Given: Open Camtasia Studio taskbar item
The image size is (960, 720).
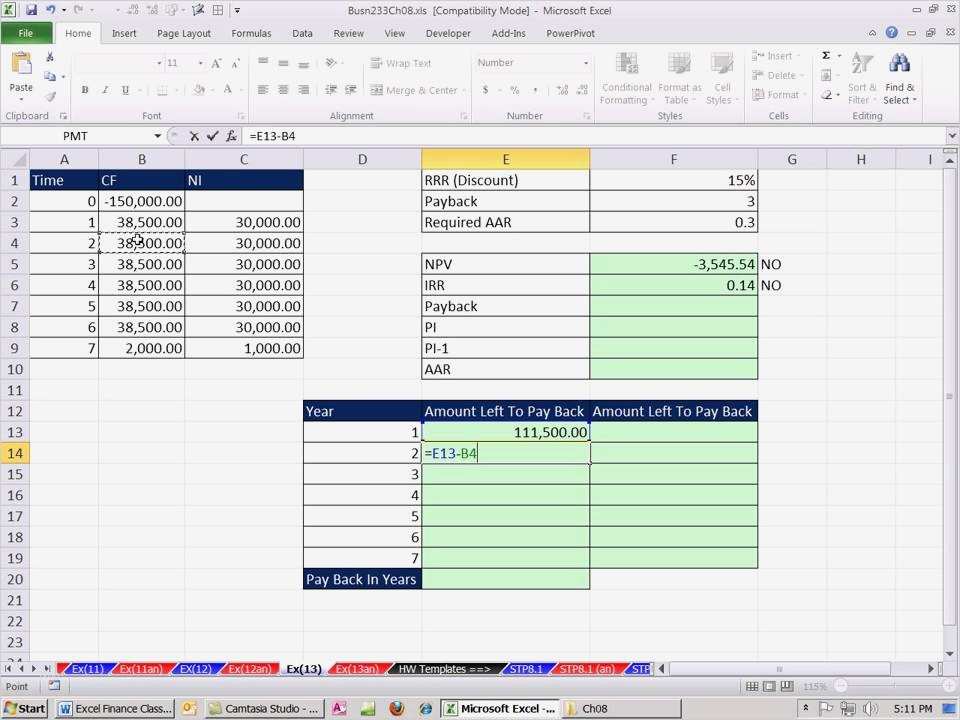Looking at the screenshot, I should tap(263, 708).
